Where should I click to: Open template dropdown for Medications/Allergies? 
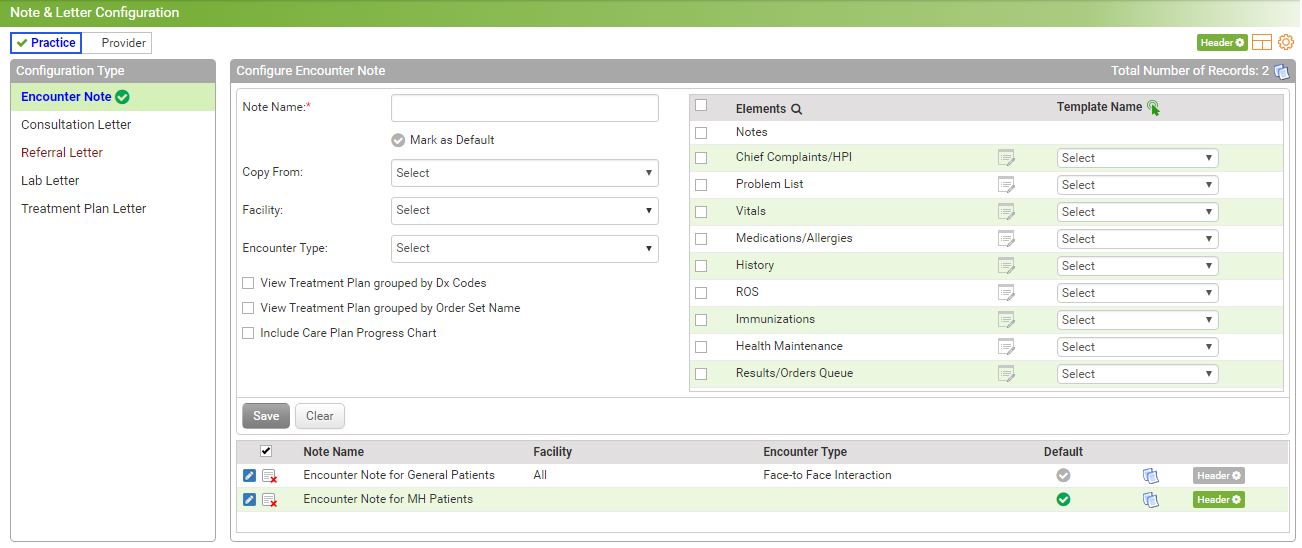click(x=1138, y=239)
